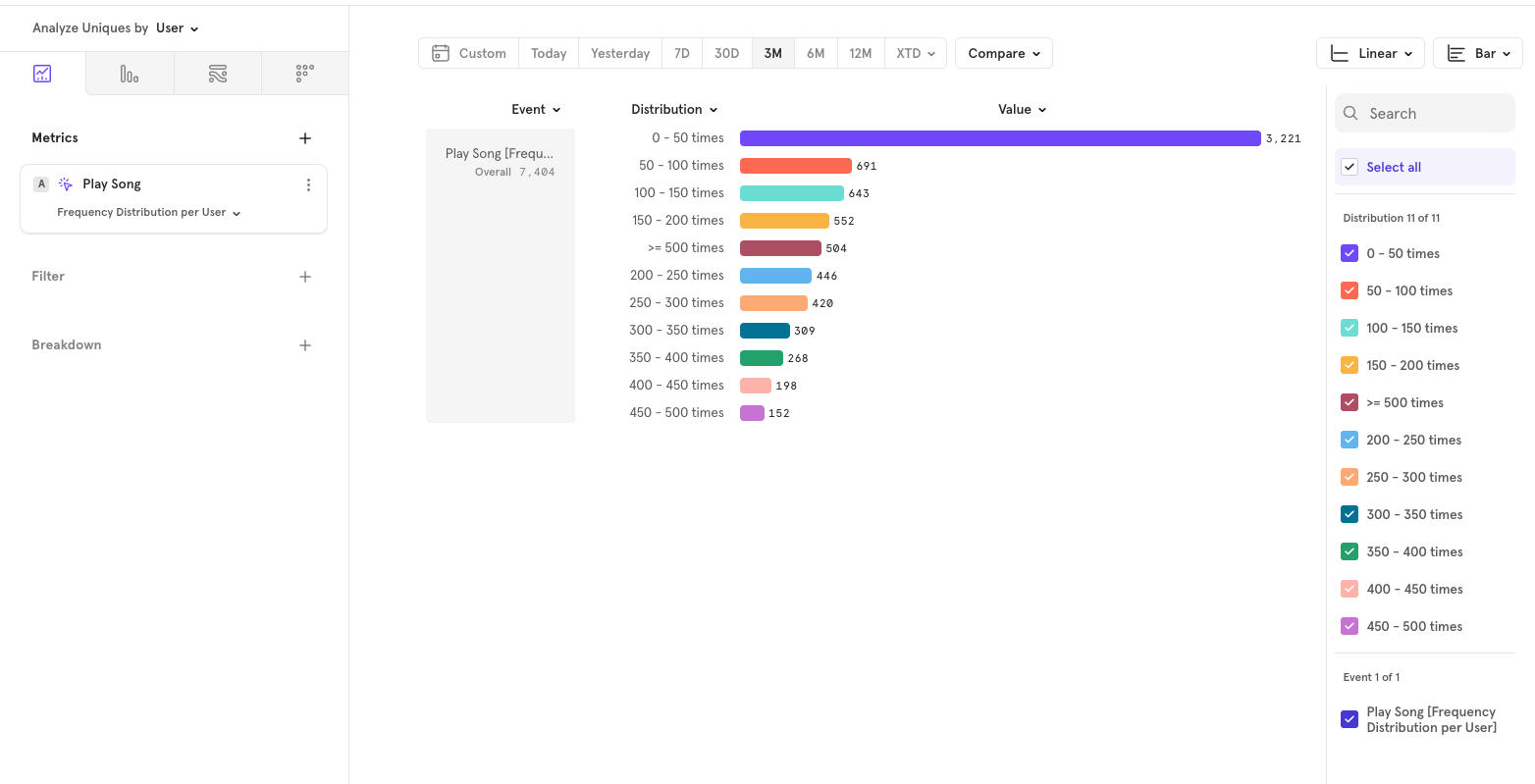Screen dimensions: 1535x784
Task: Expand the Analyze Uniques by User dropdown
Action: [177, 28]
